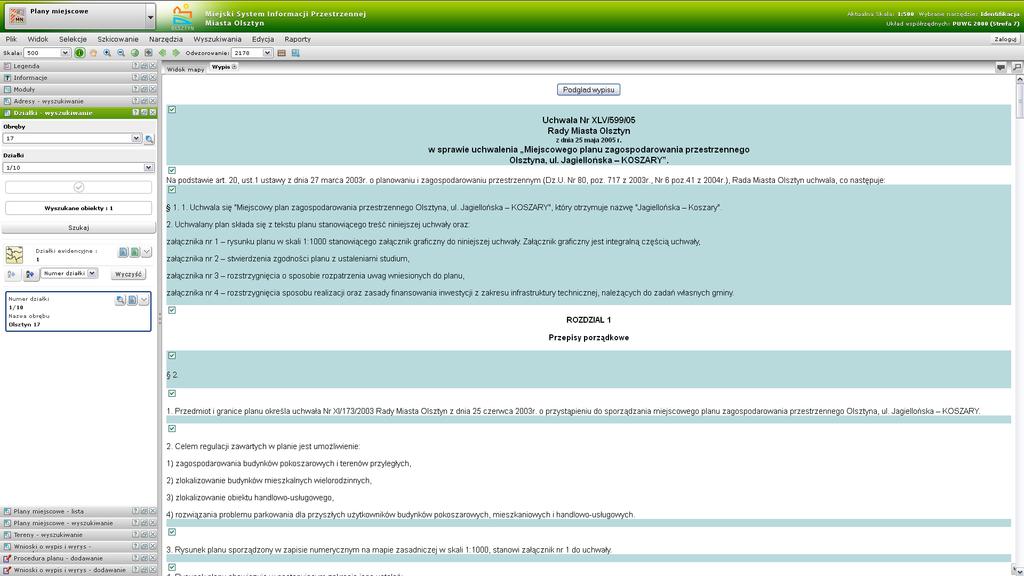The height and width of the screenshot is (576, 1024).
Task: Activate the green Identyfikacja info tool
Action: click(80, 53)
